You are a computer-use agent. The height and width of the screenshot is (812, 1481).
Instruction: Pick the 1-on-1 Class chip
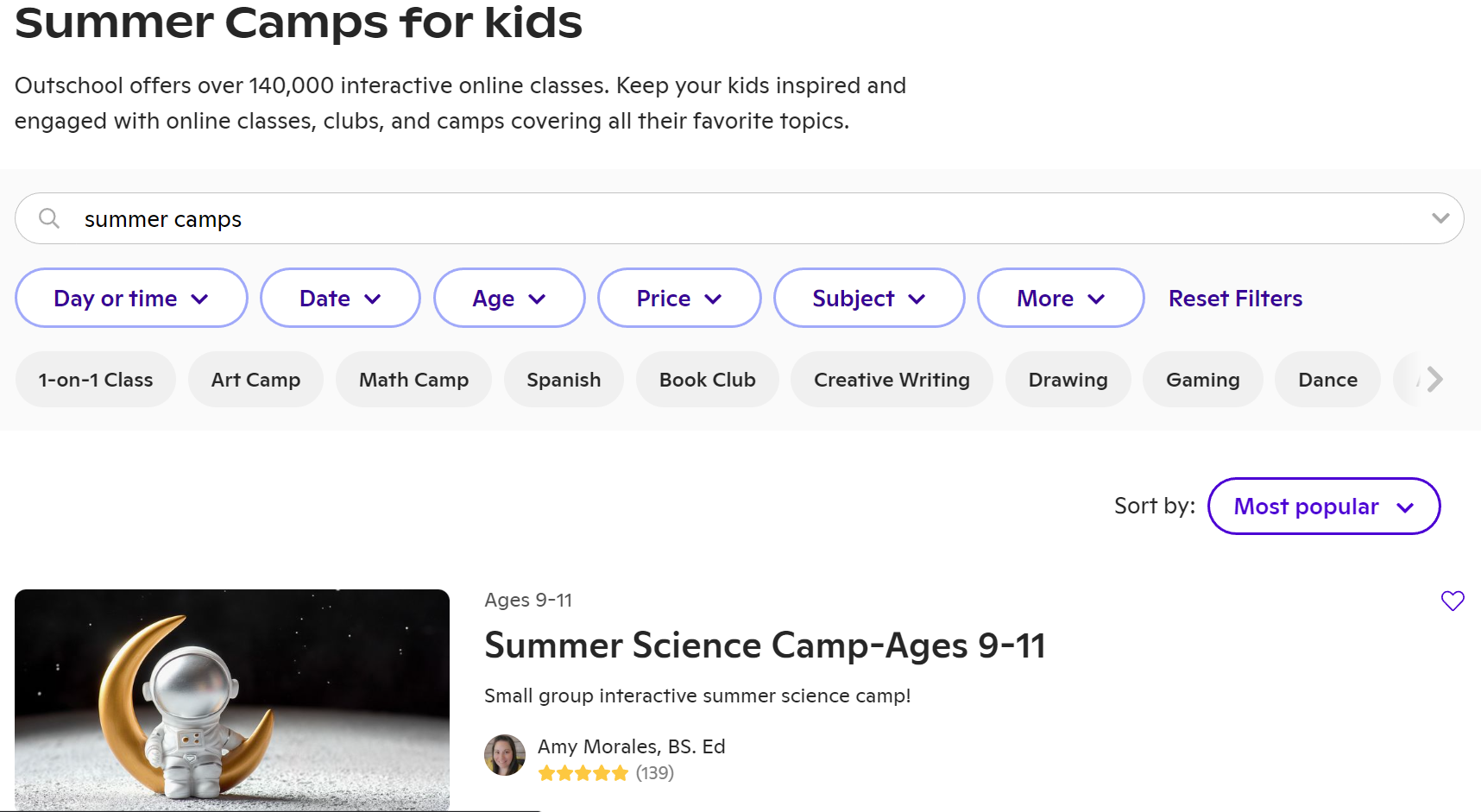pos(96,380)
